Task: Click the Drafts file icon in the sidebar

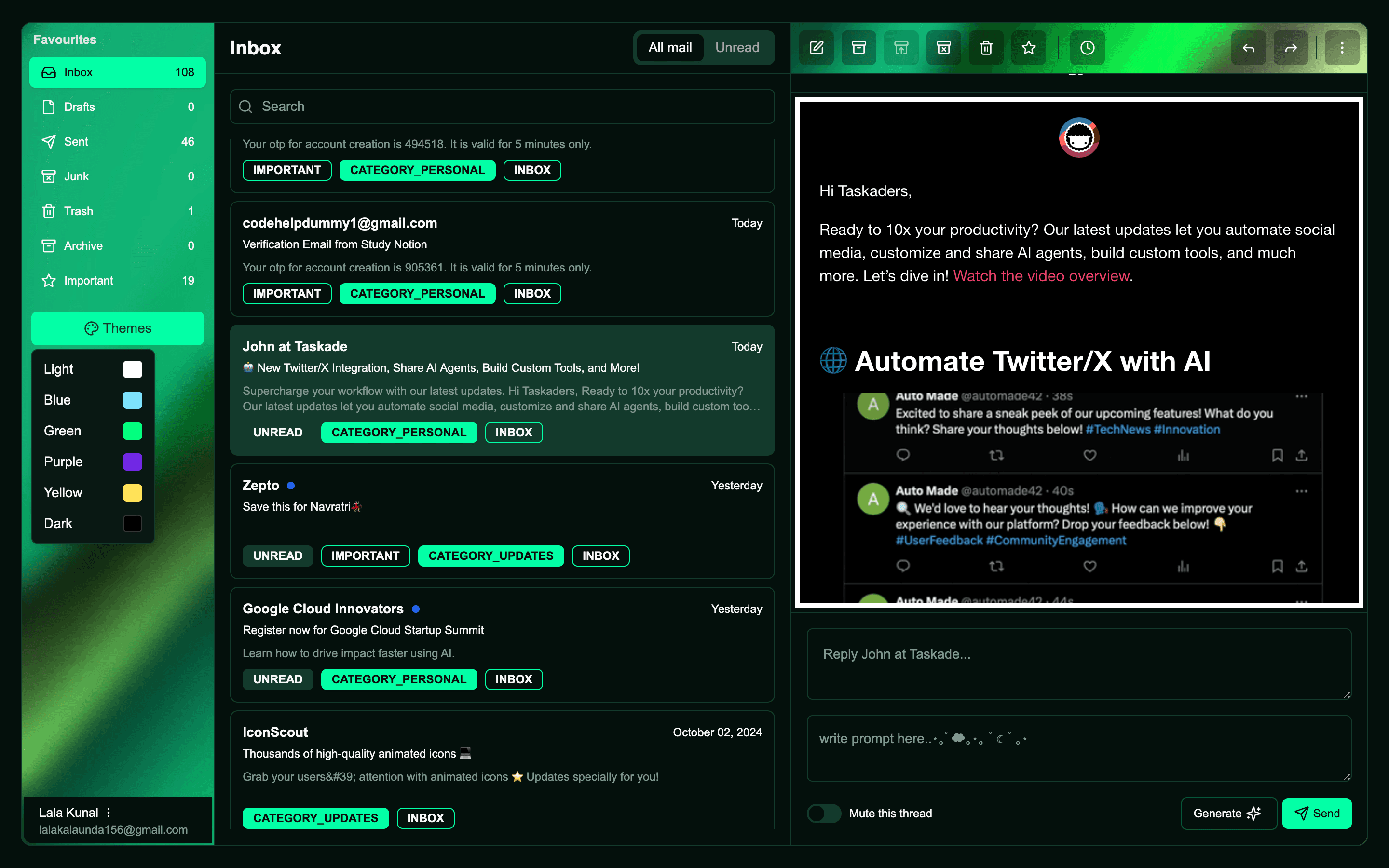Action: (x=49, y=107)
